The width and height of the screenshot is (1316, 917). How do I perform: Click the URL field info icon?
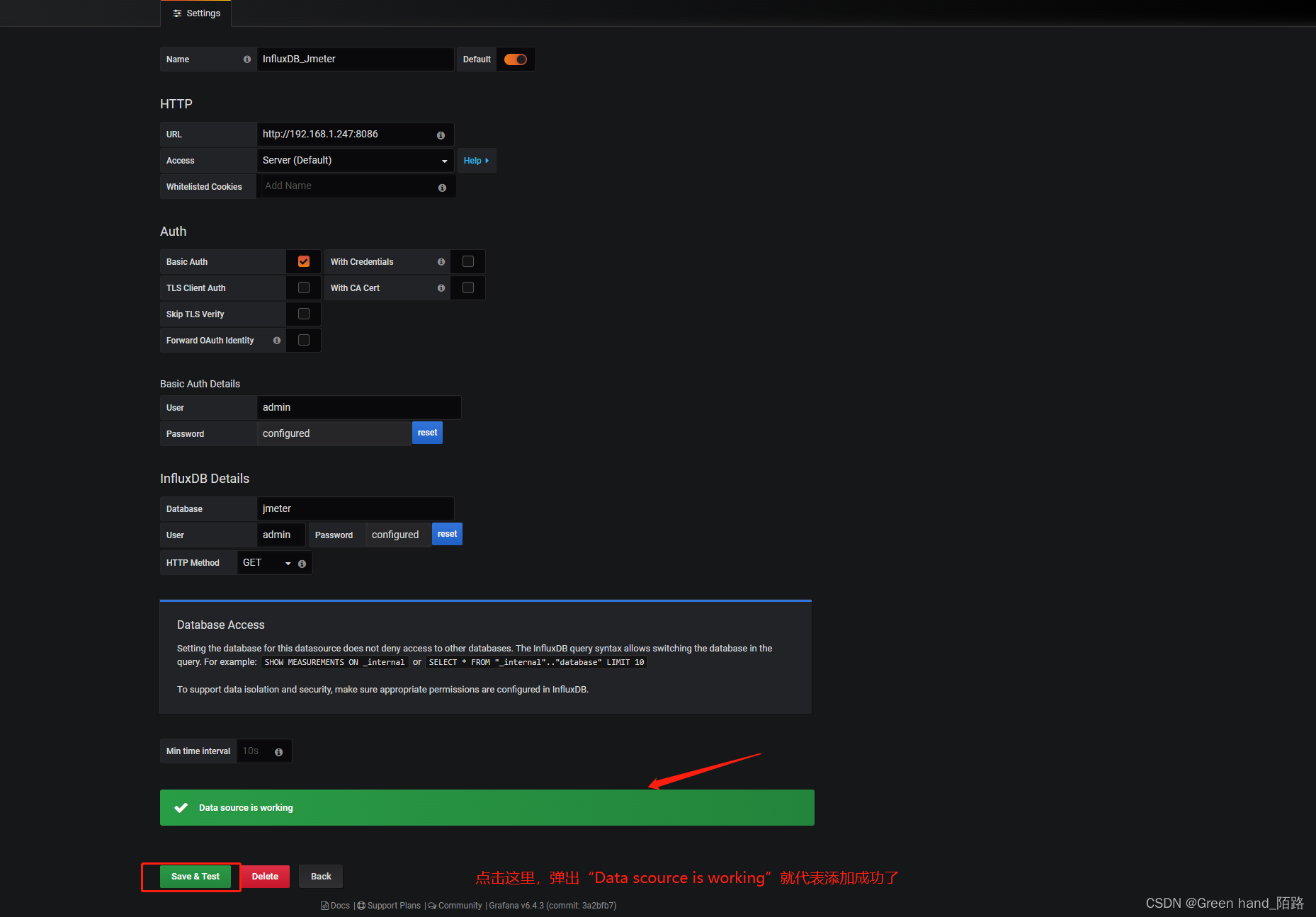(x=441, y=135)
